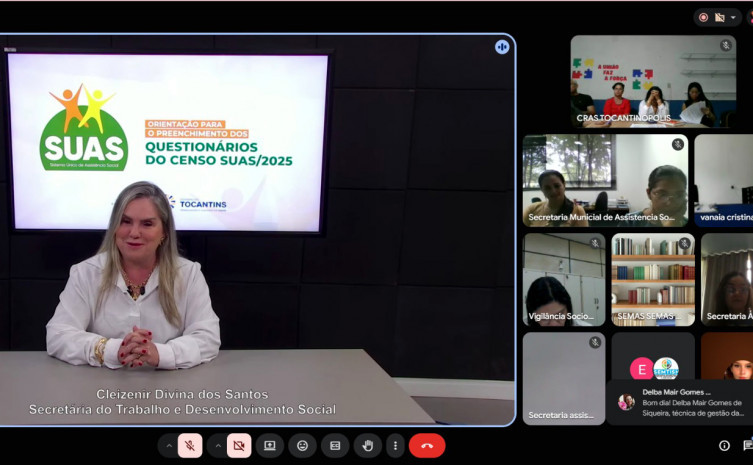Click the present screen icon
753x465 pixels.
(270, 446)
